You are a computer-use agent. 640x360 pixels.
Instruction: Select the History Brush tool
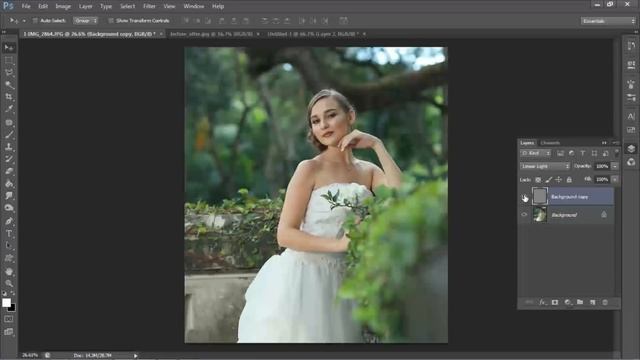[x=9, y=159]
